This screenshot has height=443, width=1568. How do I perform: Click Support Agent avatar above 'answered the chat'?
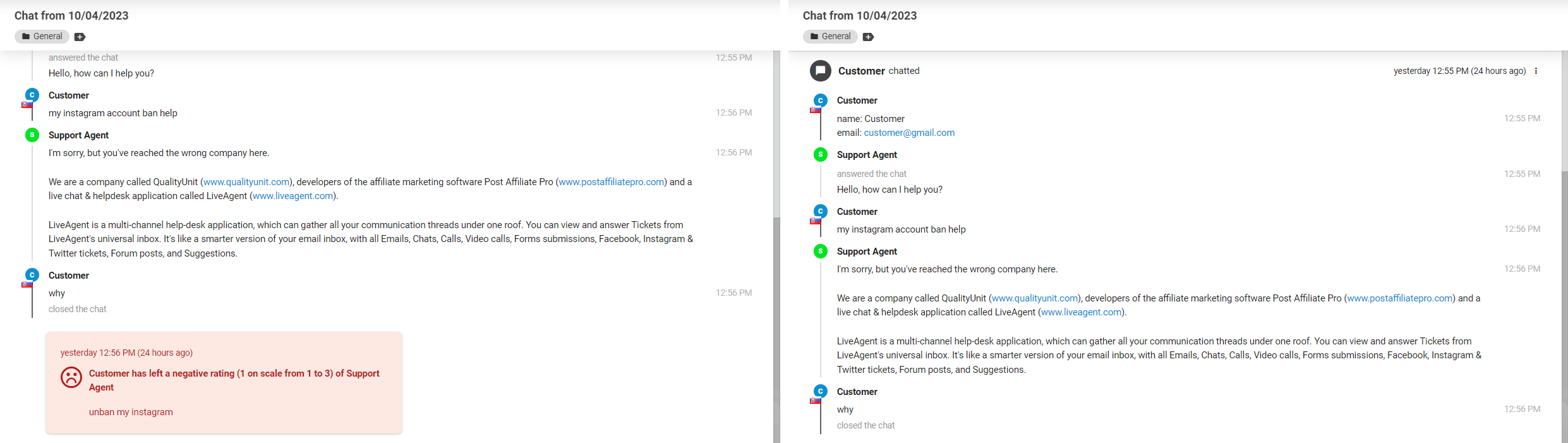pos(820,154)
